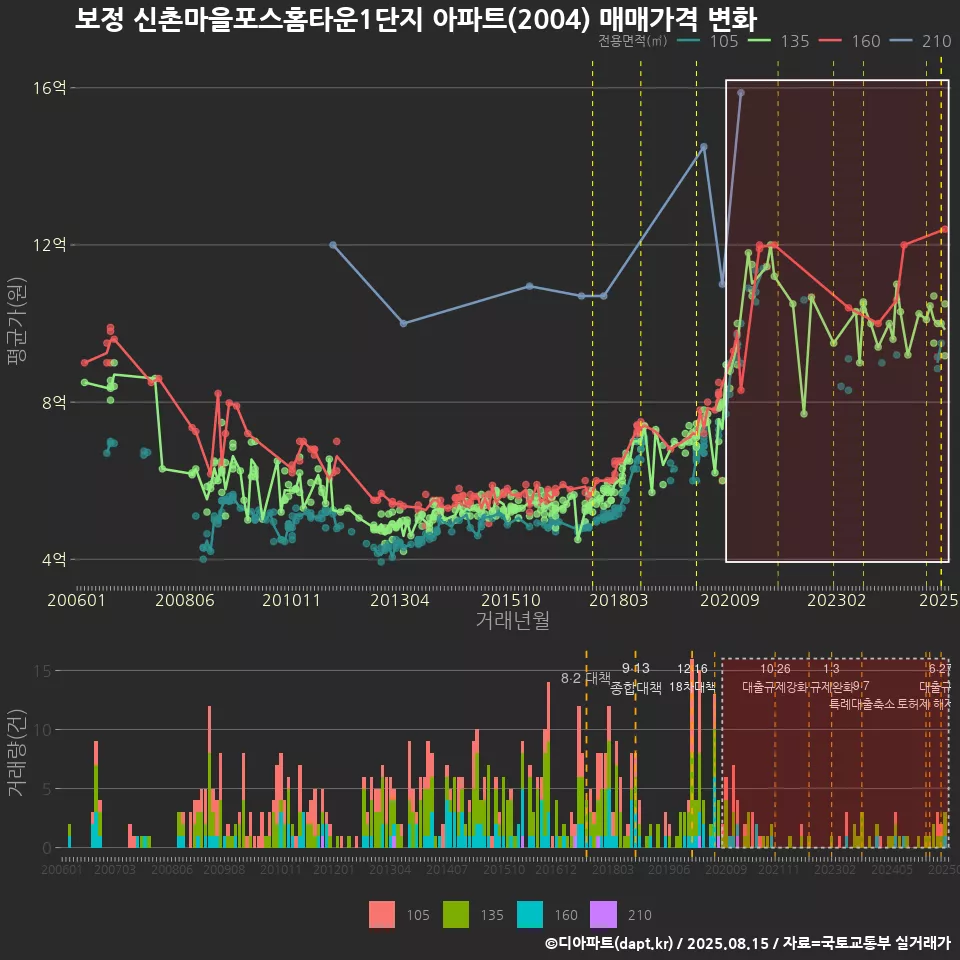Click the '12·16' policy date annotation
The height and width of the screenshot is (960, 960).
(692, 669)
